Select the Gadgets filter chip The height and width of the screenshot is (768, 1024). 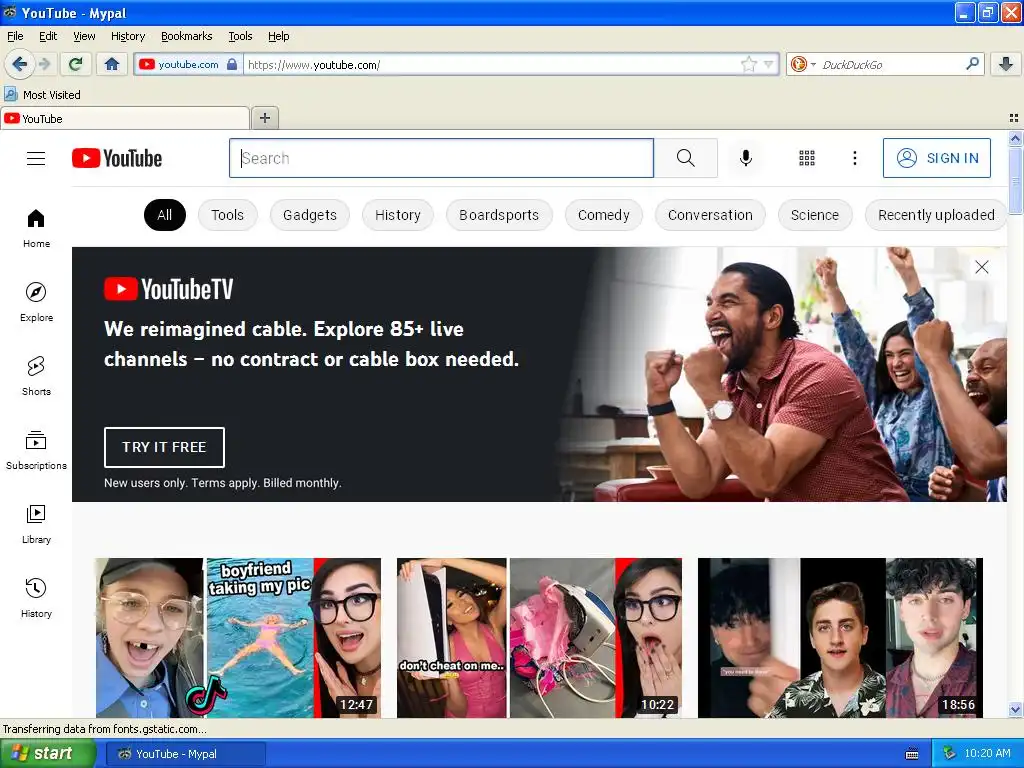(310, 215)
